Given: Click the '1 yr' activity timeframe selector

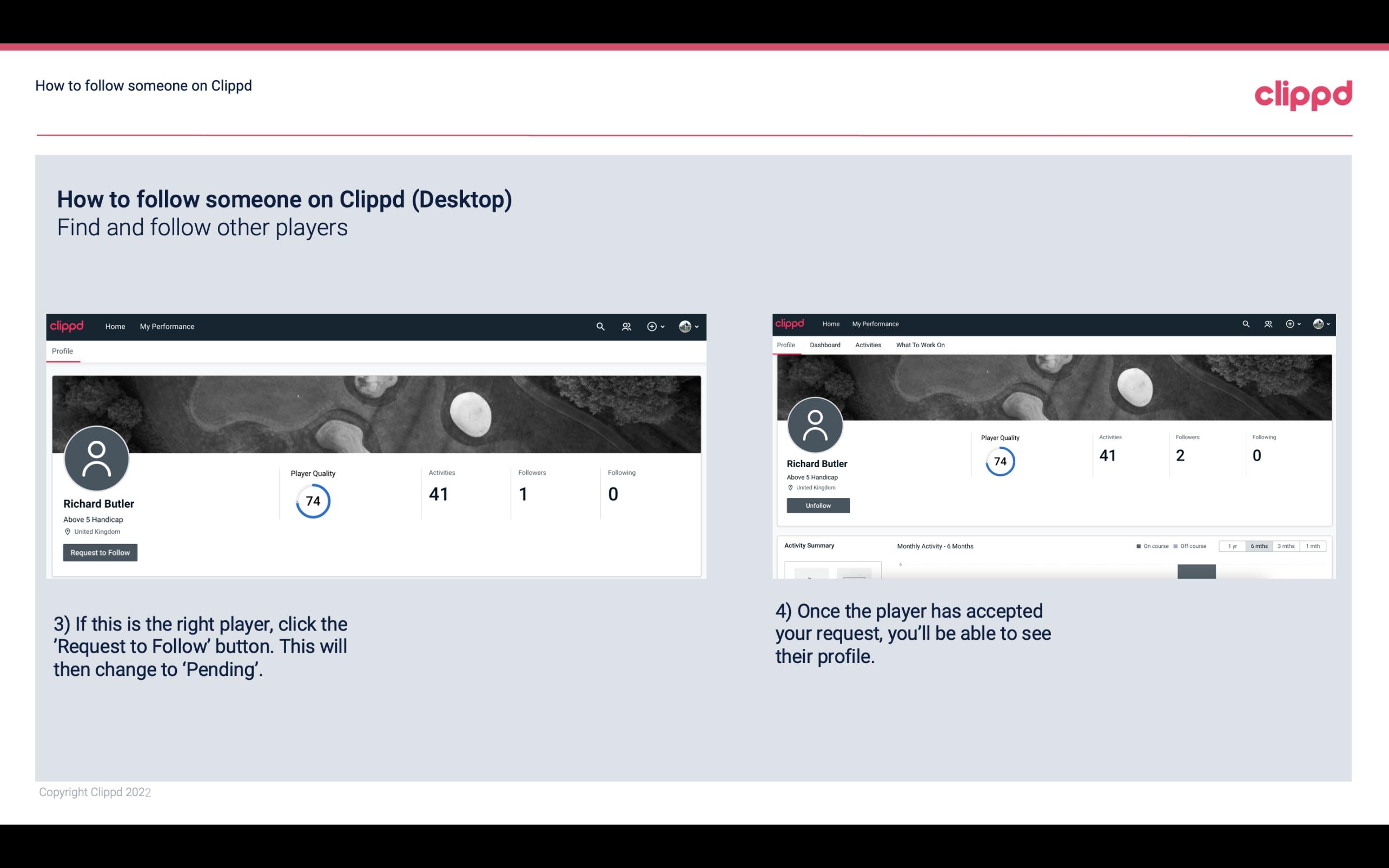Looking at the screenshot, I should point(1233,545).
